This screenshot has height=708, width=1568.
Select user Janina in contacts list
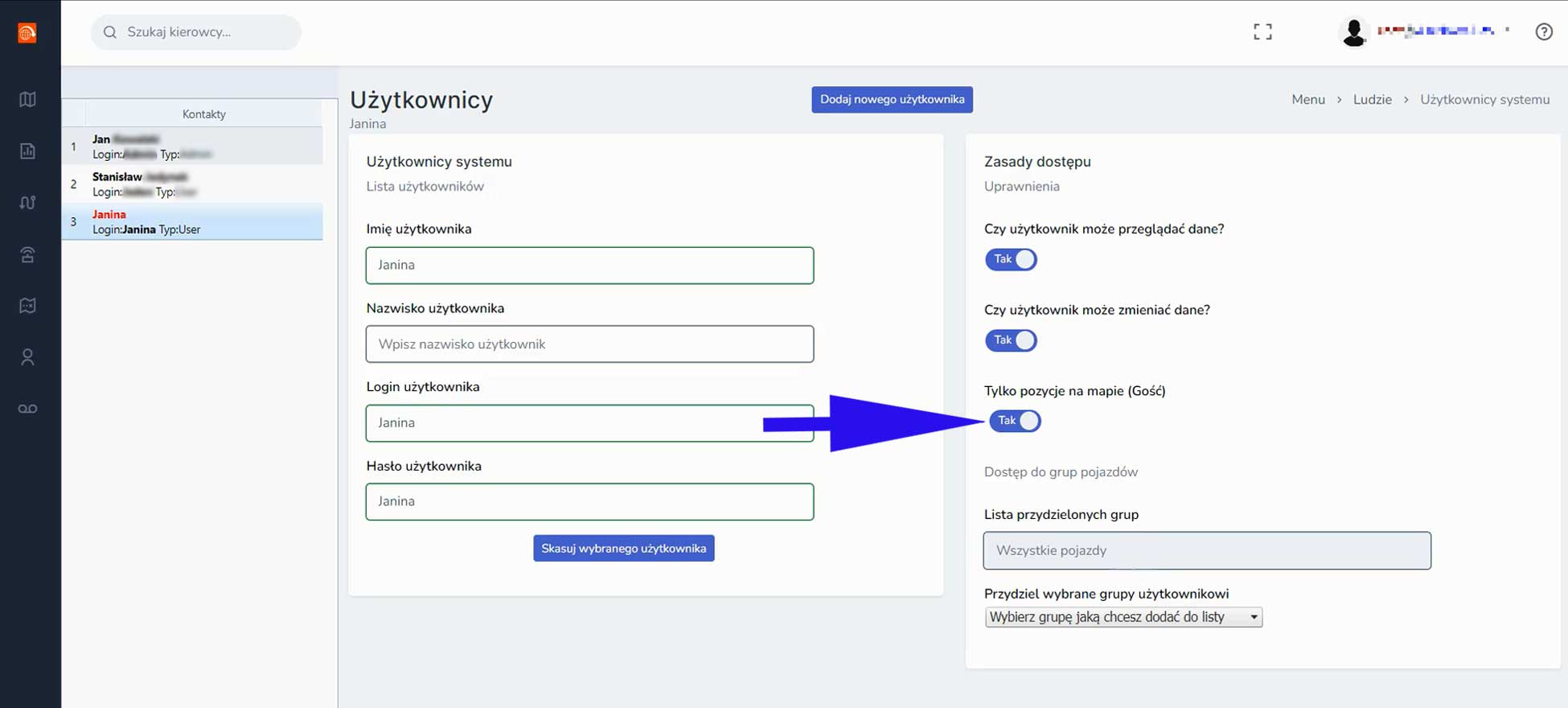click(192, 222)
